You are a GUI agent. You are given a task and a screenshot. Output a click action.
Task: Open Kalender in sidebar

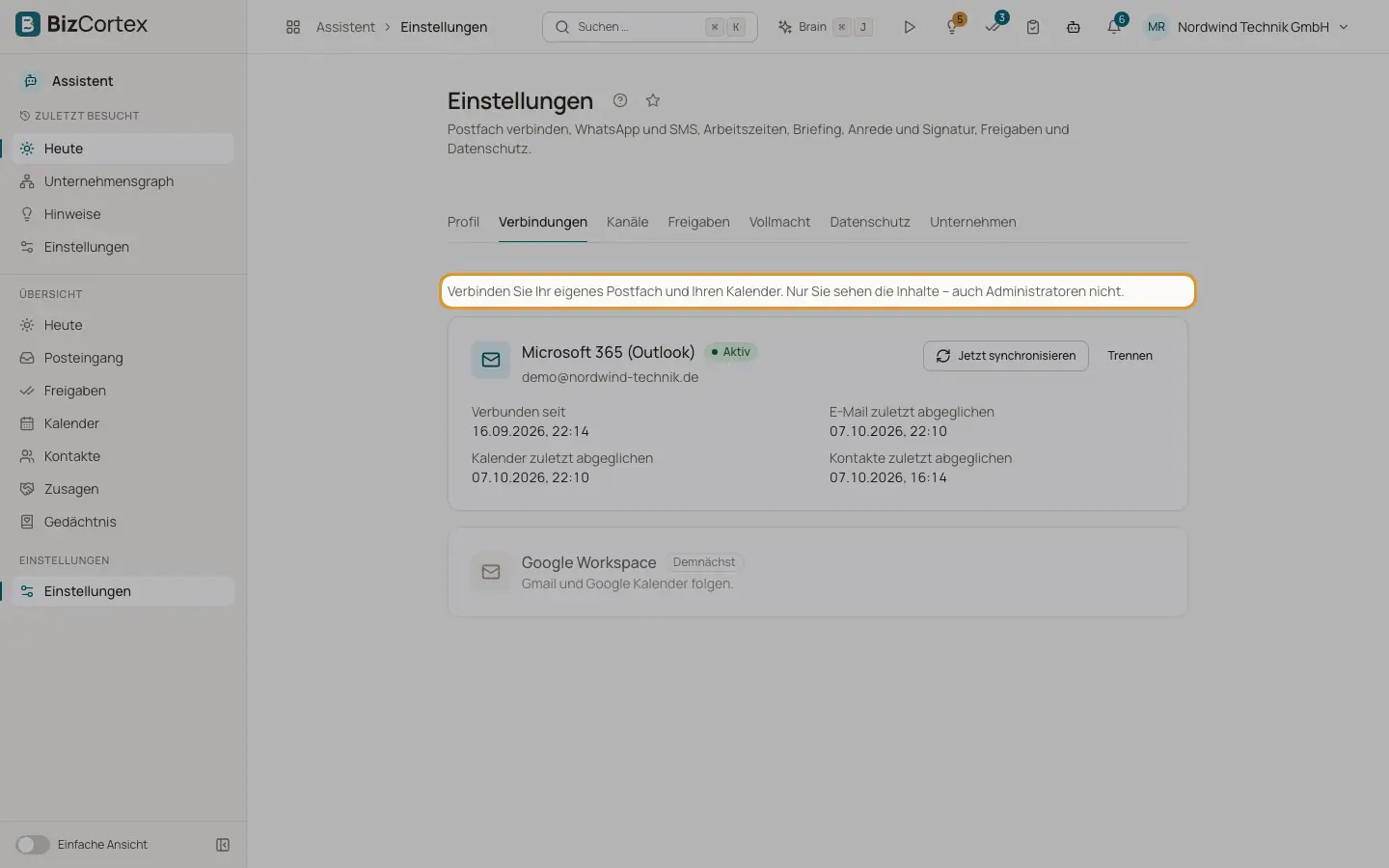coord(123,423)
